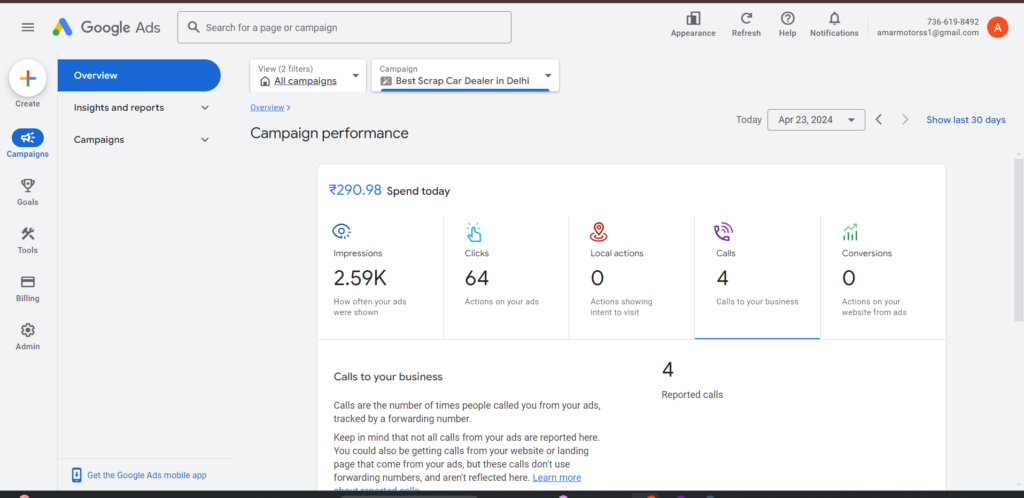Open the hamburger main menu

27,27
